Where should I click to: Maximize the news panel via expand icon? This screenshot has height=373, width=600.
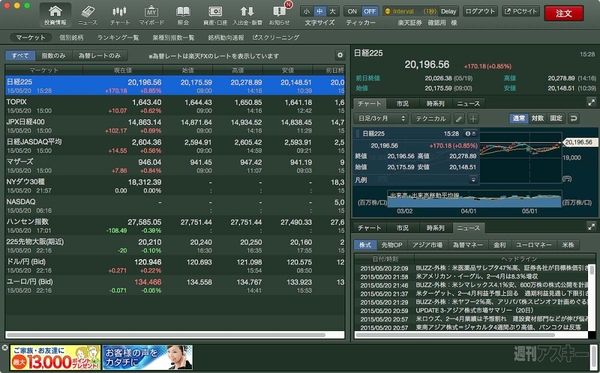pyautogui.click(x=591, y=227)
